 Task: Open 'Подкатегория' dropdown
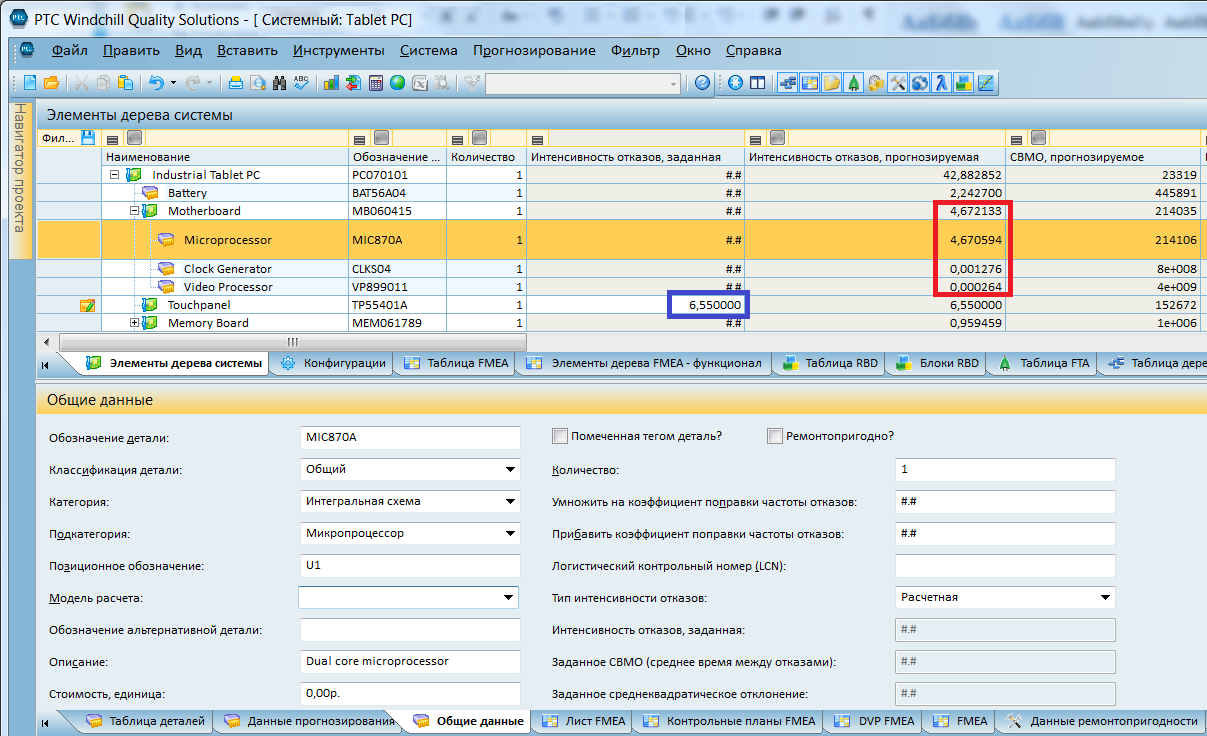[511, 533]
